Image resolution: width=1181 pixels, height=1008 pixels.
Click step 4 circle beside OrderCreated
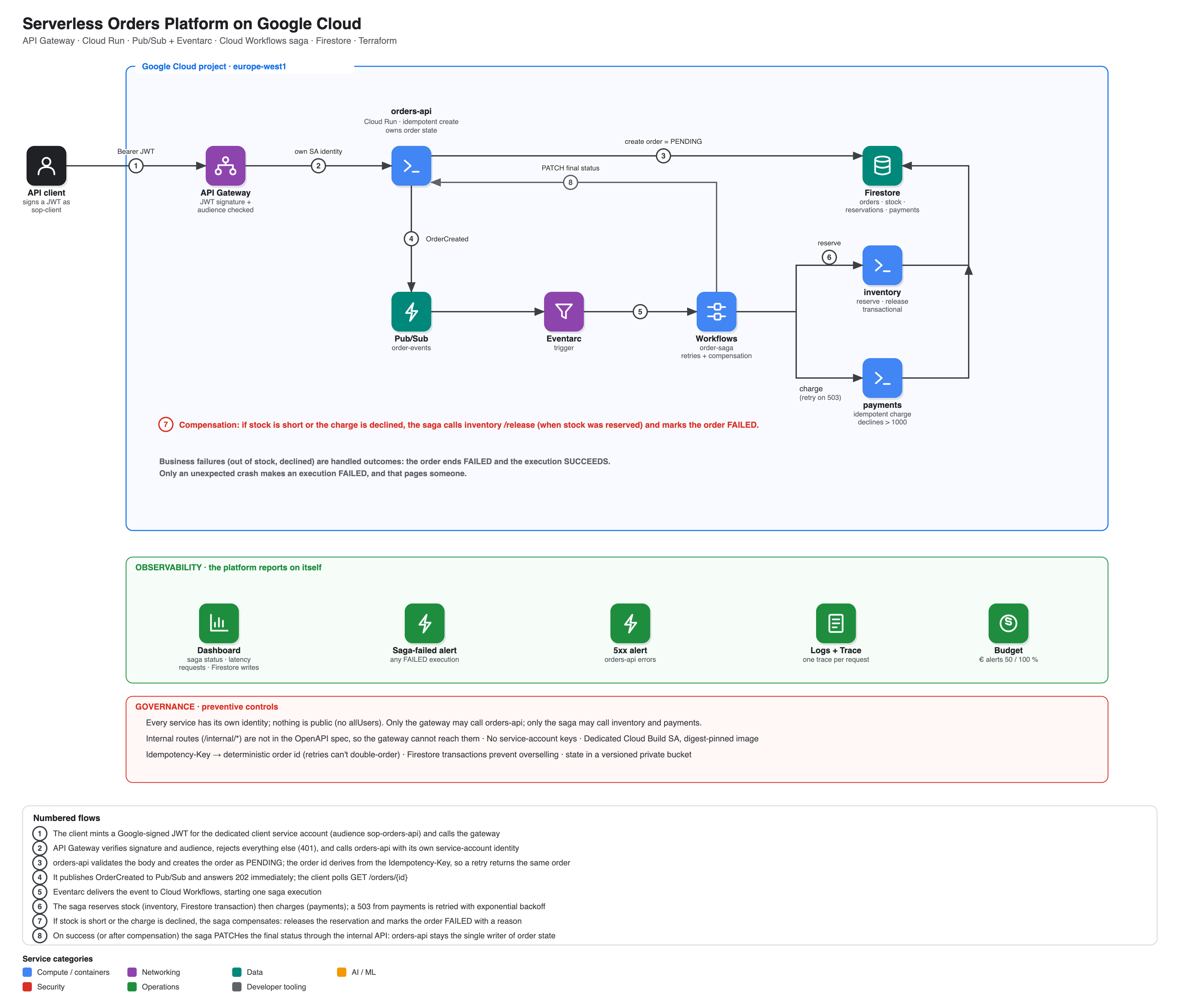tap(411, 239)
